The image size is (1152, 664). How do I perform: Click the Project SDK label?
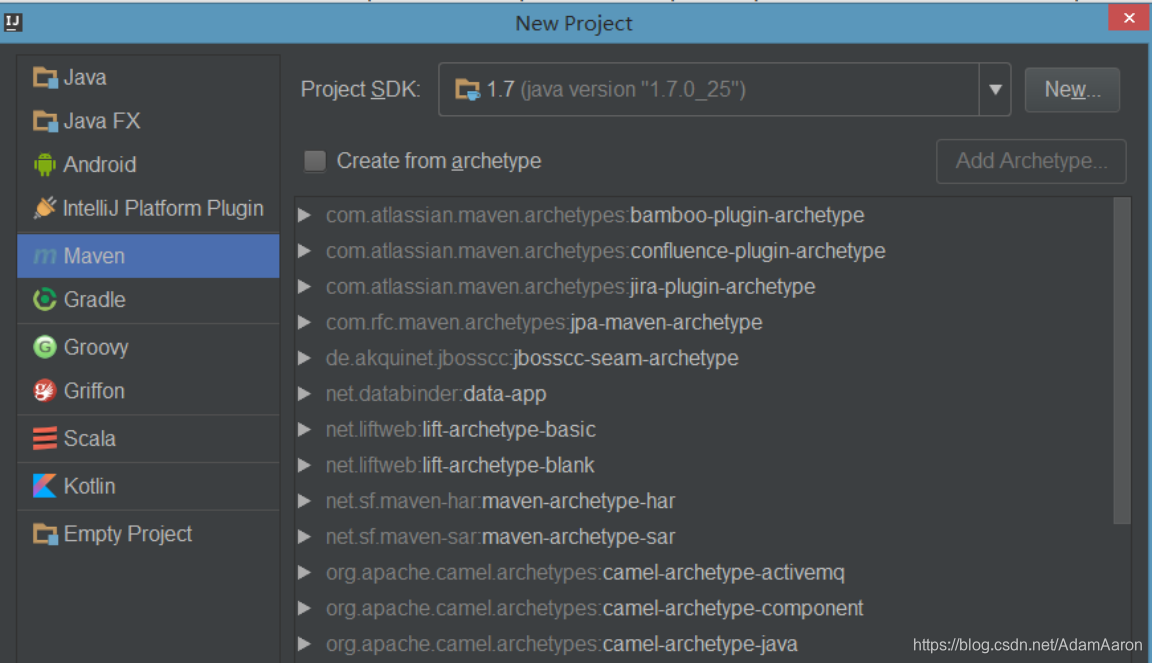tap(360, 90)
